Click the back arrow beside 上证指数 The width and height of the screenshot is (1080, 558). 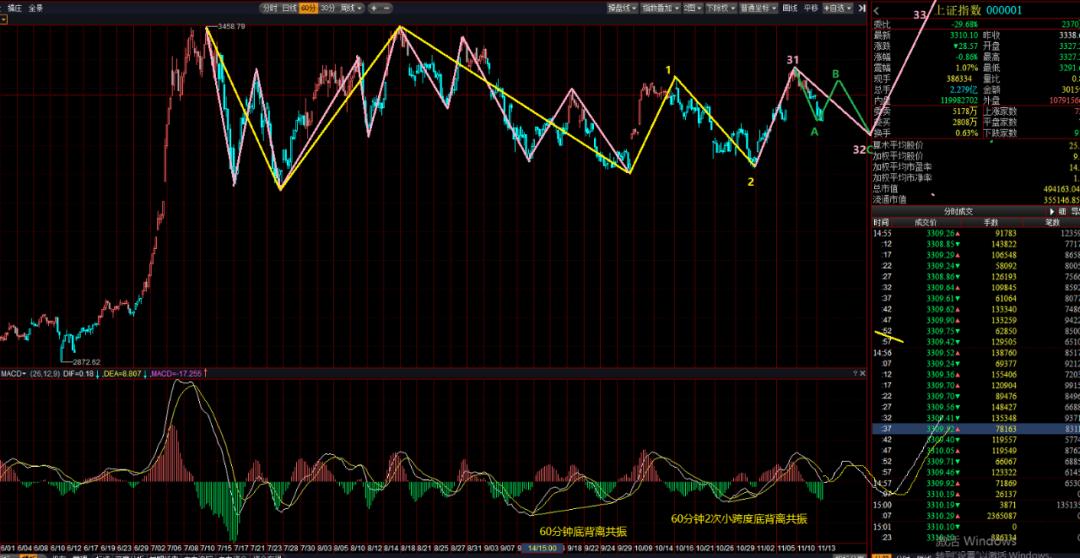(877, 10)
